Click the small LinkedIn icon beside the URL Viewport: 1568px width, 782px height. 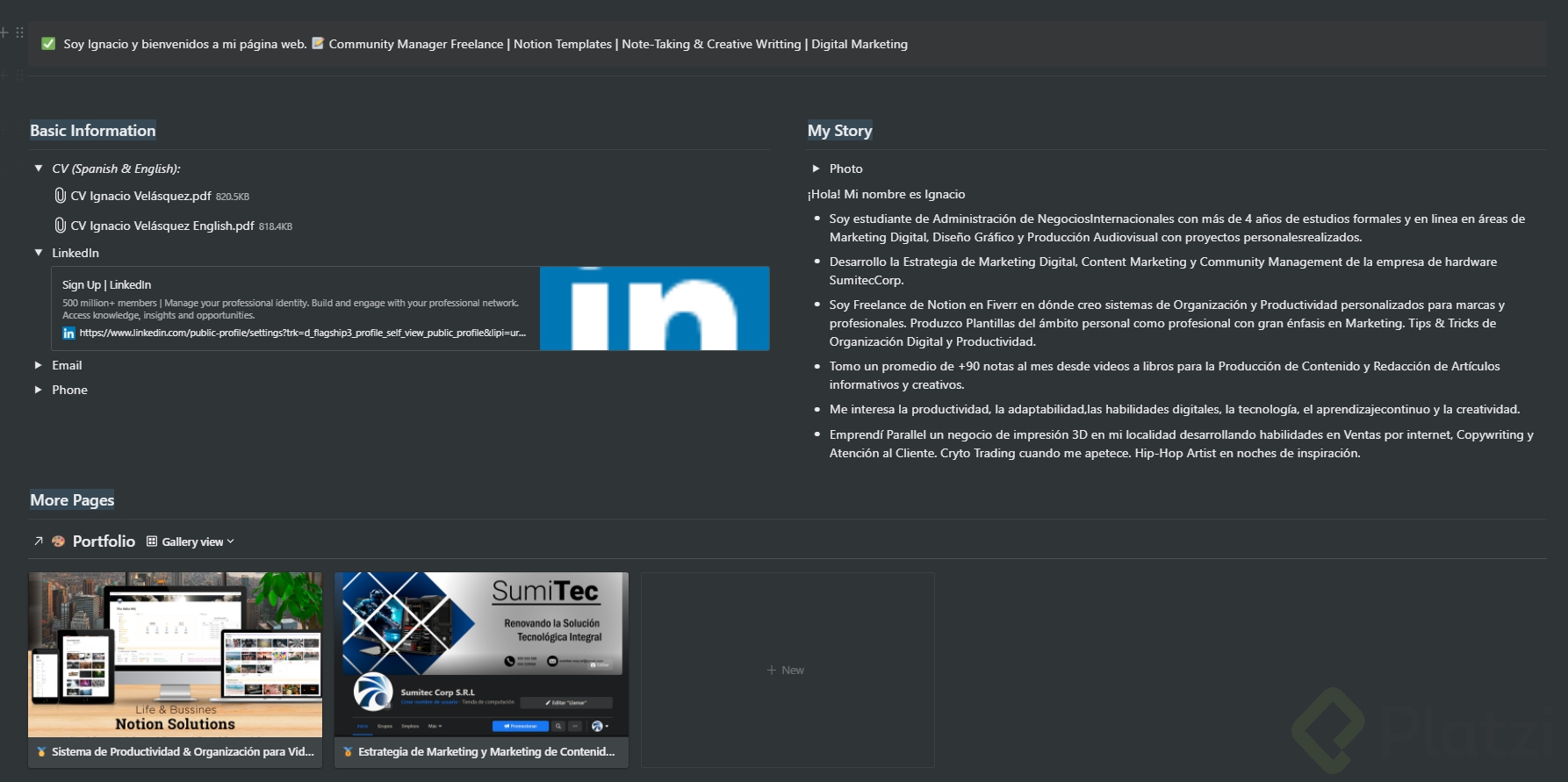click(x=68, y=334)
